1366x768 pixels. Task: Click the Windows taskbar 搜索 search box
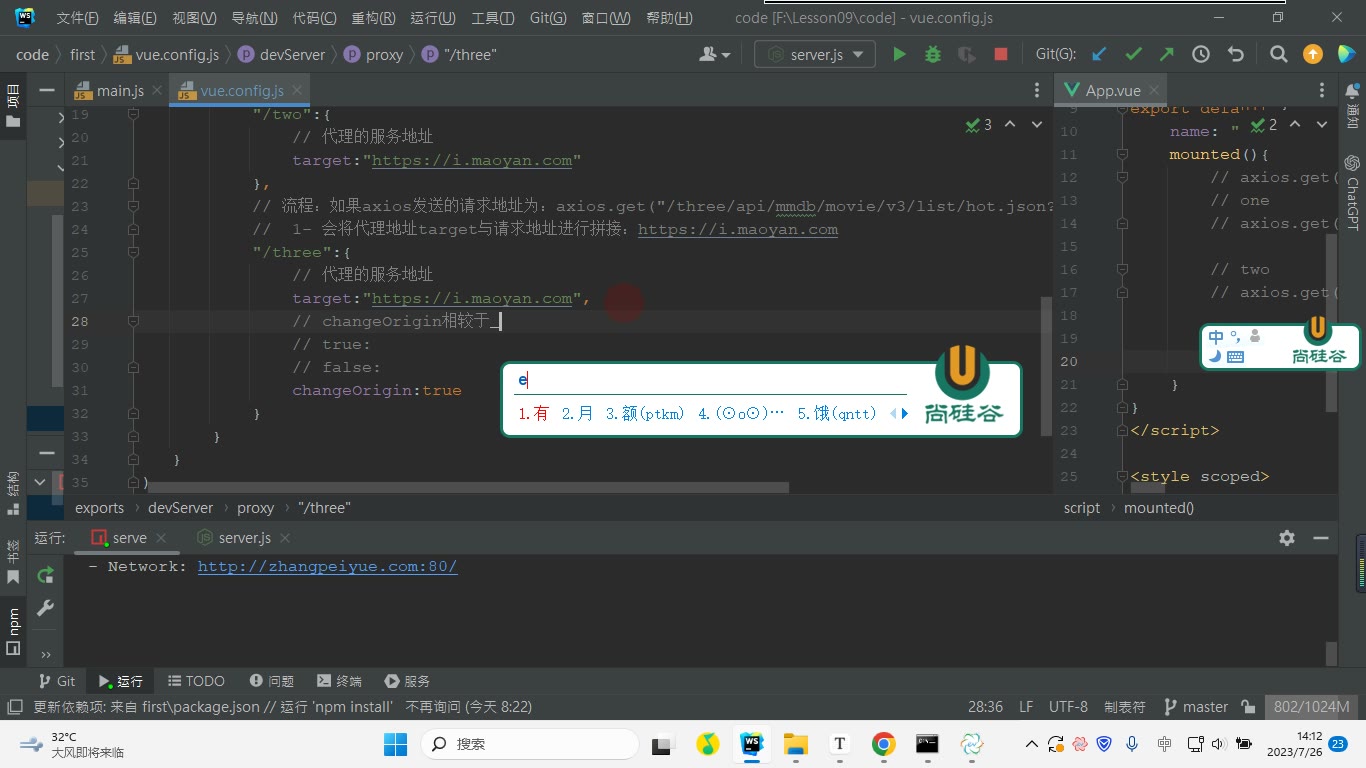click(531, 744)
